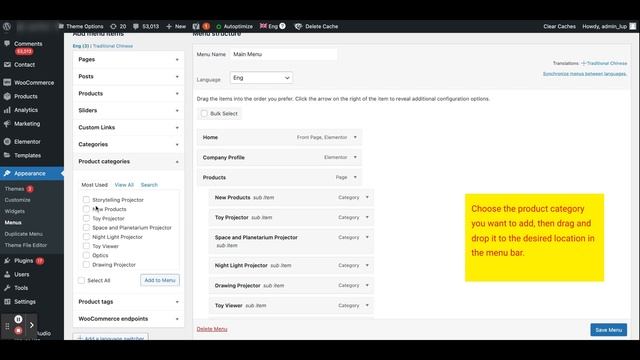Screen dimensions: 640x360
Task: Open Yoast SEO admin bar icon
Action: [x=201, y=26]
